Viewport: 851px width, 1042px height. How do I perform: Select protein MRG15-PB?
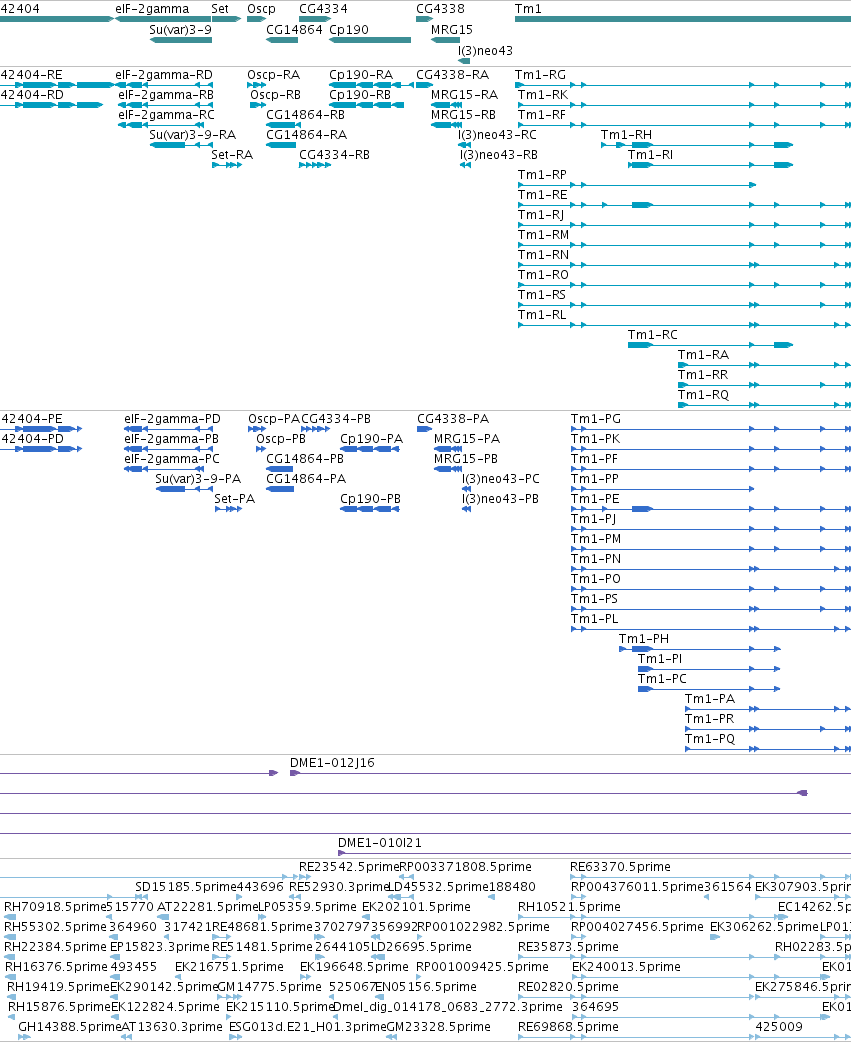click(466, 459)
